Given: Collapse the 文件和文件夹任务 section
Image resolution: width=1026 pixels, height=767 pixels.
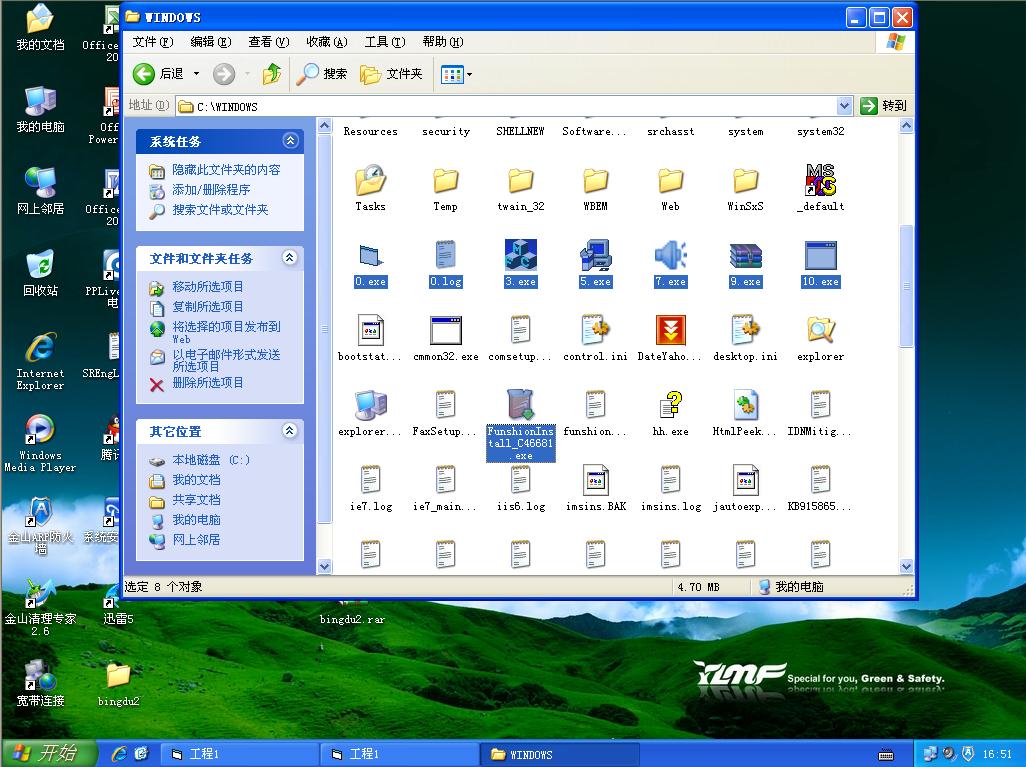Looking at the screenshot, I should click(290, 258).
